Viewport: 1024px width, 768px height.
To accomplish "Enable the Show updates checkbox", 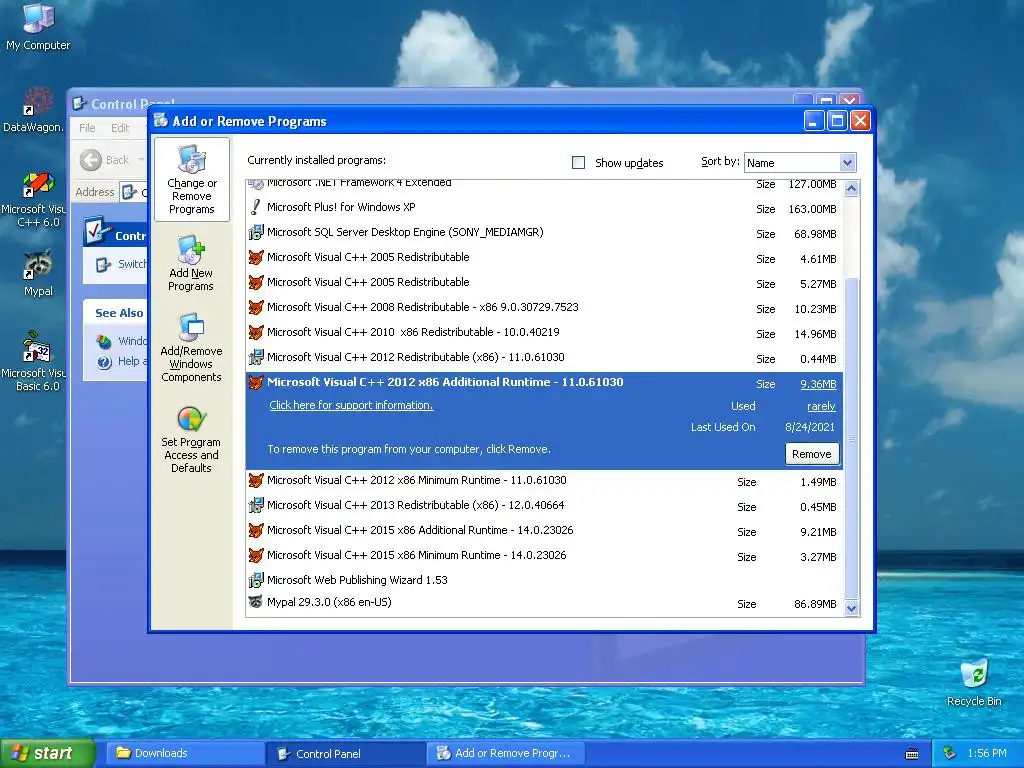I will point(579,163).
